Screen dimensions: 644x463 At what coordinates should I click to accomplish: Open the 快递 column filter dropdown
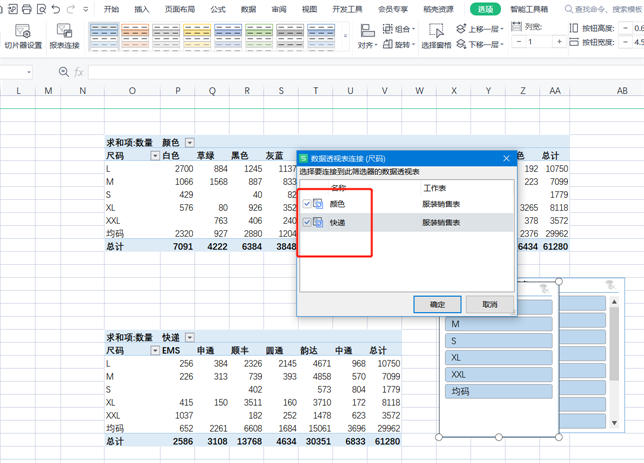(x=189, y=338)
